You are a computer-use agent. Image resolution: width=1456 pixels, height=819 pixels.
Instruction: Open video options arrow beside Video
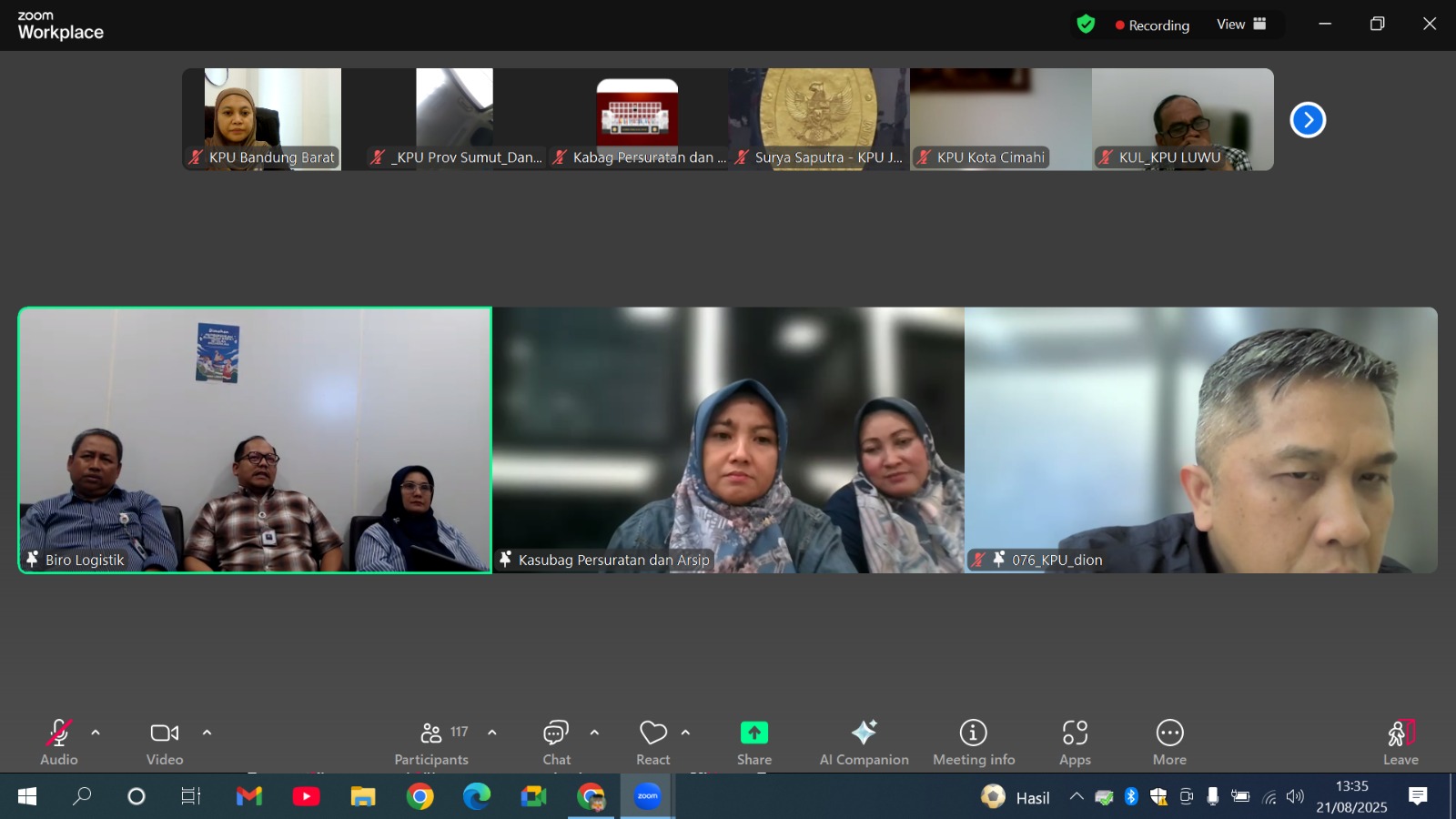(x=207, y=733)
